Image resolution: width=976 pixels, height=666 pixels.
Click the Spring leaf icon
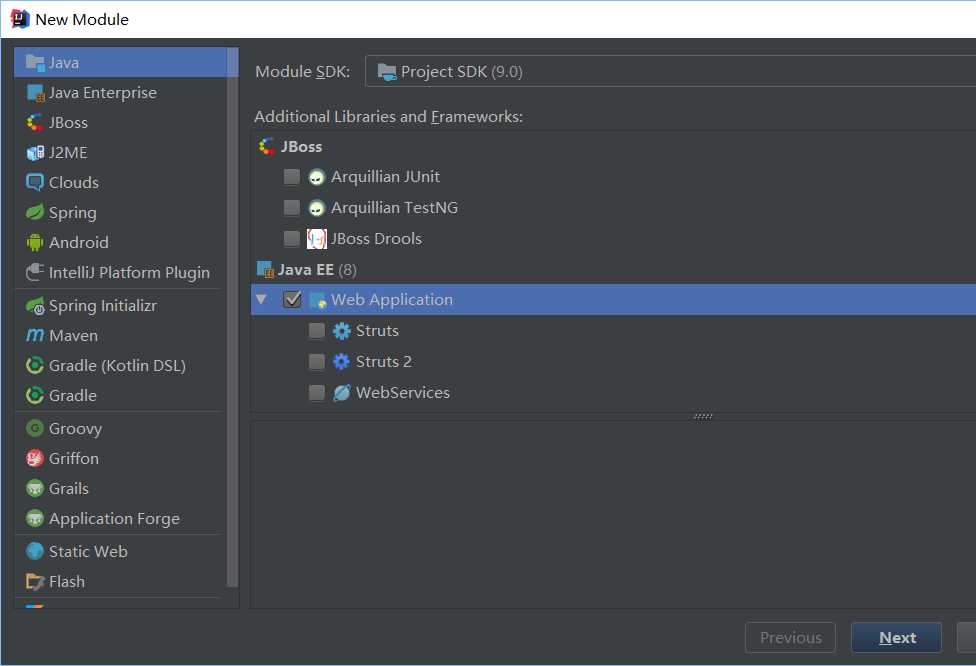[x=35, y=212]
